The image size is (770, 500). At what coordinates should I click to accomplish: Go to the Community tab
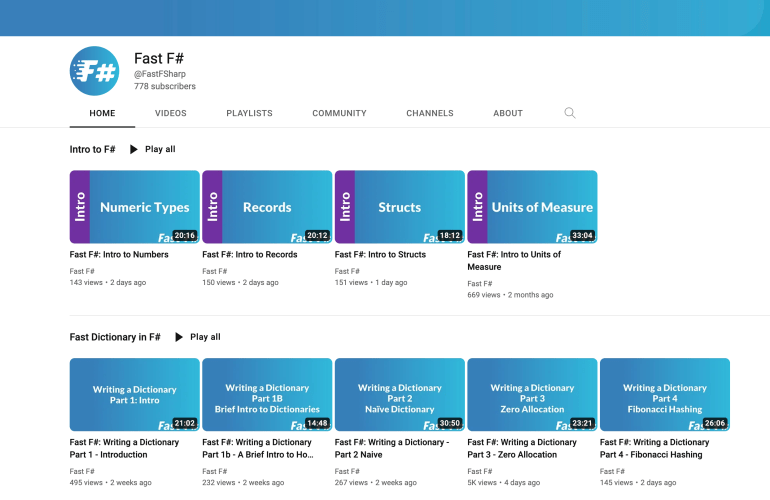point(339,113)
